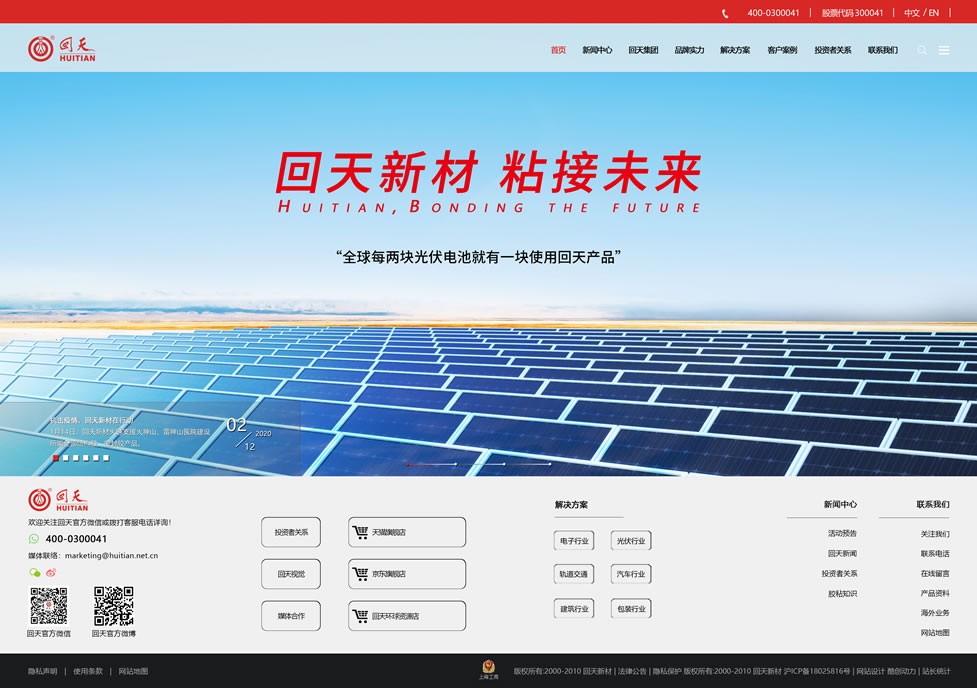Open 联系电话 under footer 联系我们
This screenshot has height=688, width=977.
[x=935, y=553]
